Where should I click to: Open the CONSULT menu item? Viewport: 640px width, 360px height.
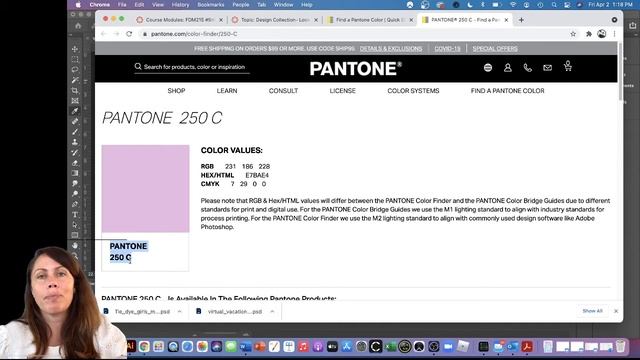283,91
